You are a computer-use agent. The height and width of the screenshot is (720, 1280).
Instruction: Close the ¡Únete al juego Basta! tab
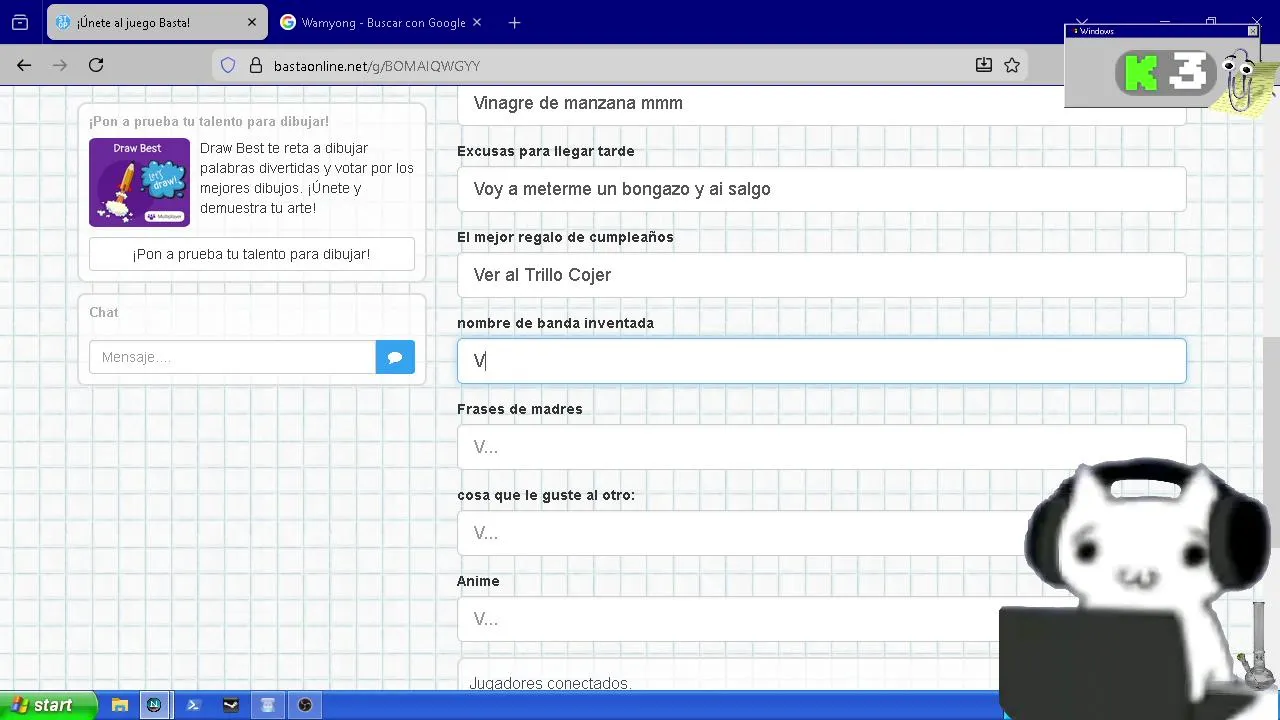251,22
